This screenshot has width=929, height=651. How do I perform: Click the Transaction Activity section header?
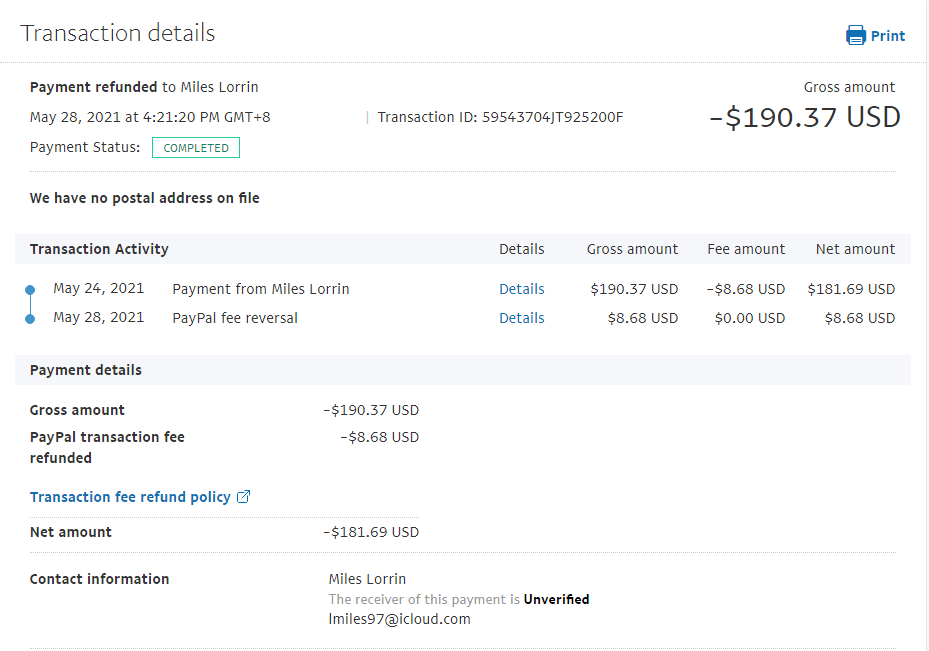click(99, 249)
